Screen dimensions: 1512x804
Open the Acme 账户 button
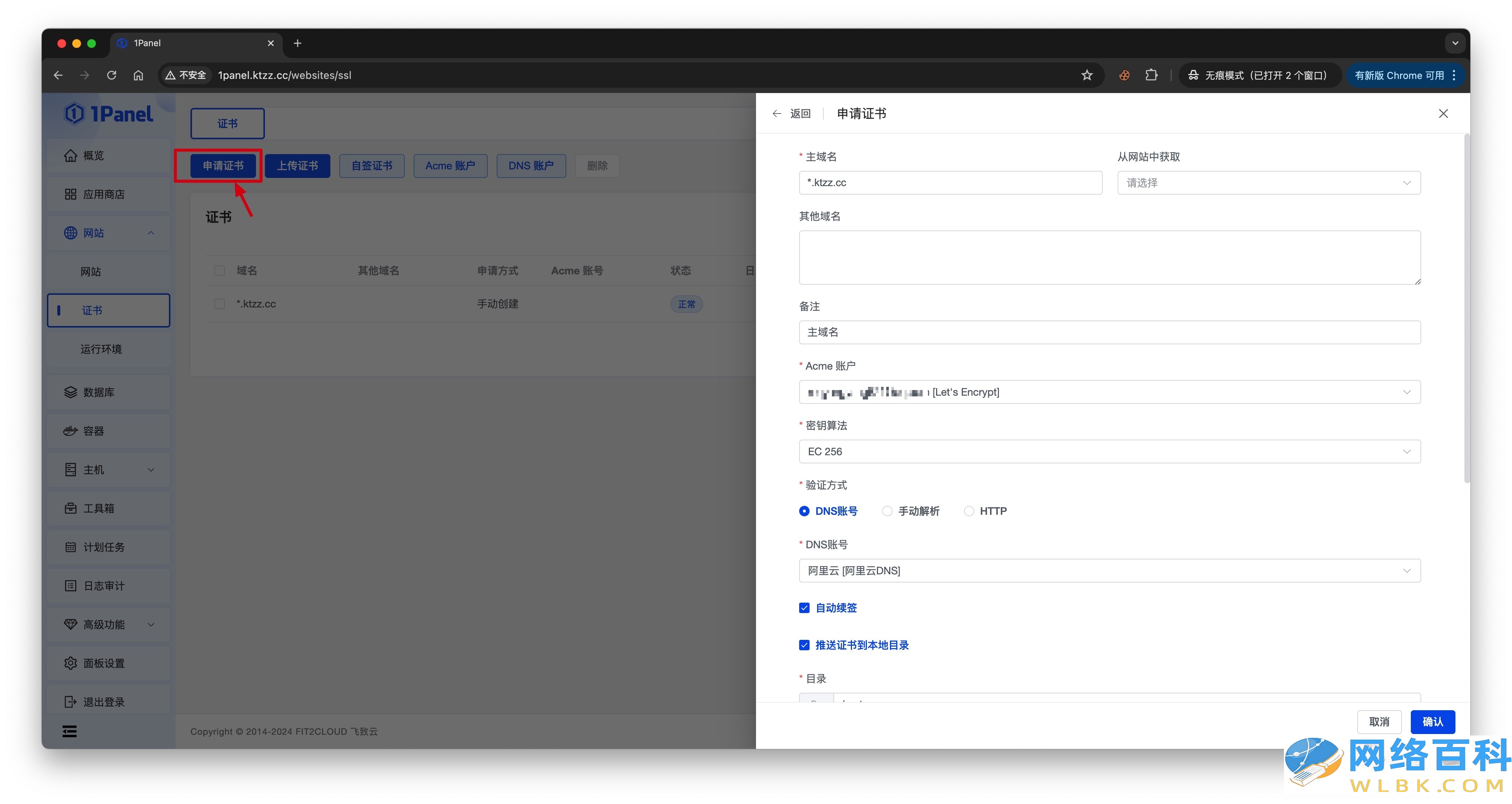[451, 166]
